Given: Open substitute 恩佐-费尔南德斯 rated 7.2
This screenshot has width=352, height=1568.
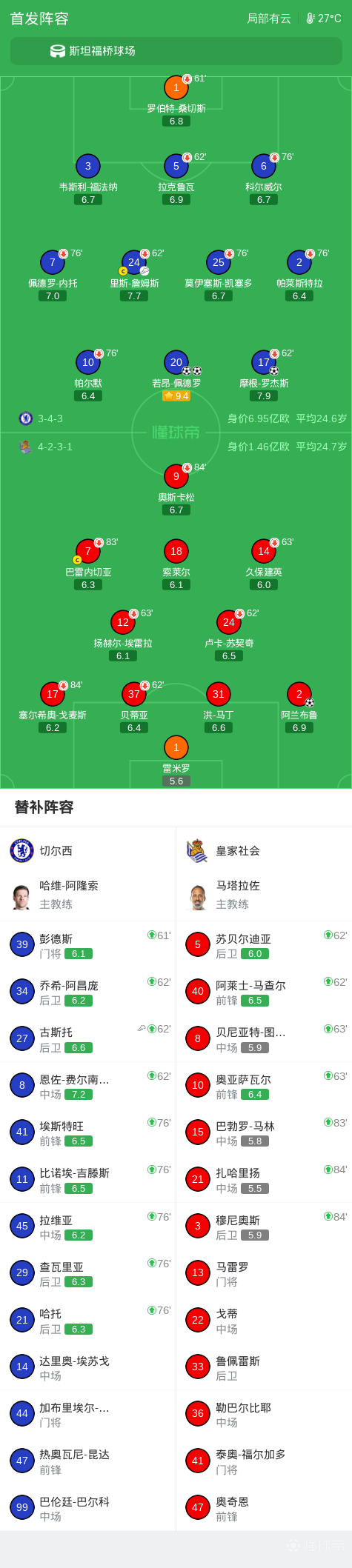Looking at the screenshot, I should coord(88,1086).
